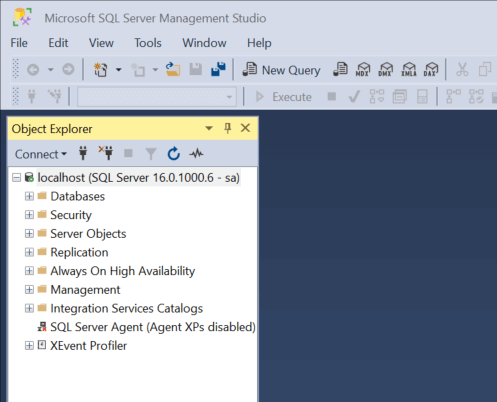The height and width of the screenshot is (402, 497).
Task: Click the Cut scissors icon
Action: coord(462,69)
